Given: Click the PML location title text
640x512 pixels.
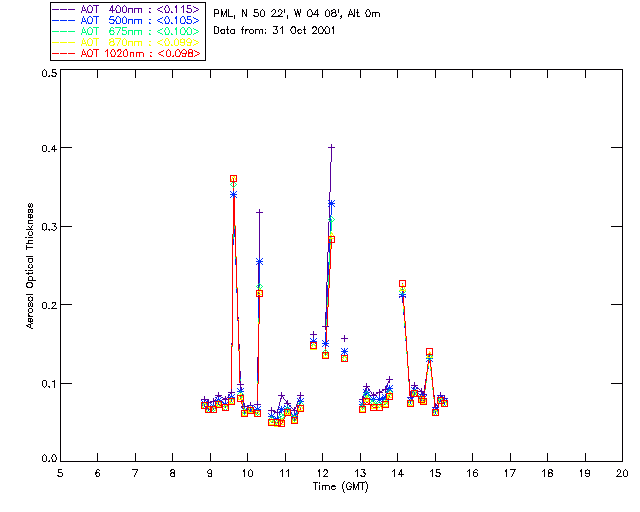Looking at the screenshot, I should coord(297,14).
